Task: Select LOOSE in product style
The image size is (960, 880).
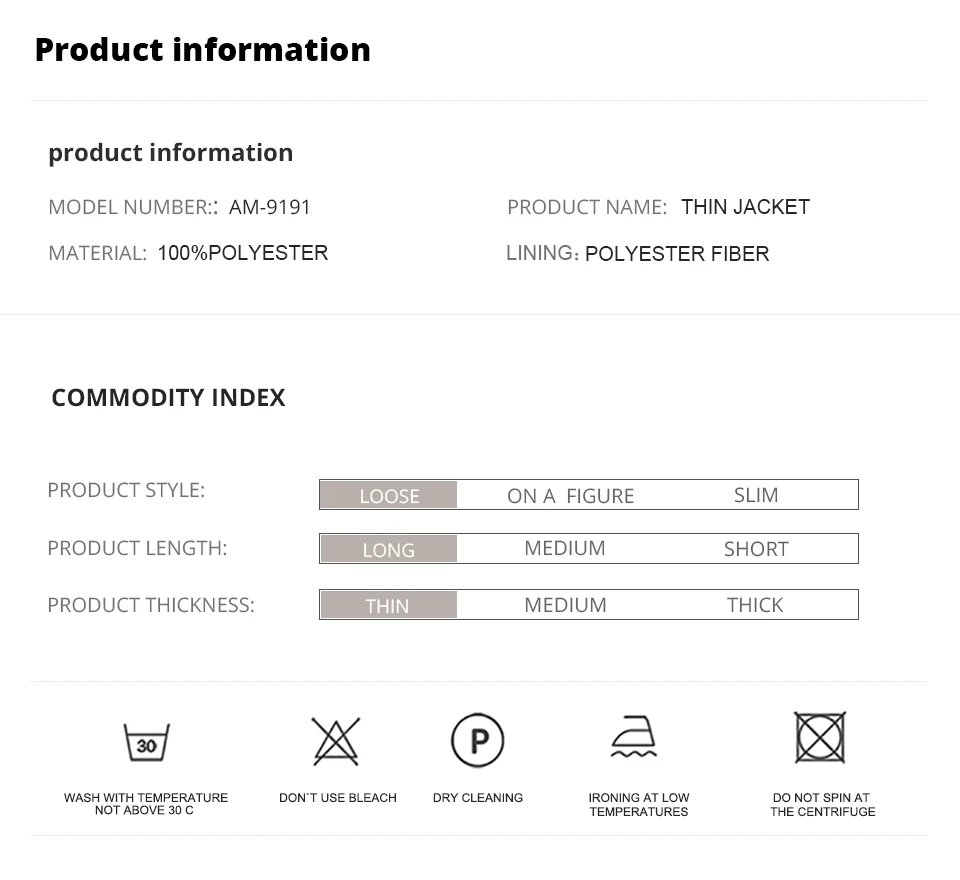Action: [389, 495]
